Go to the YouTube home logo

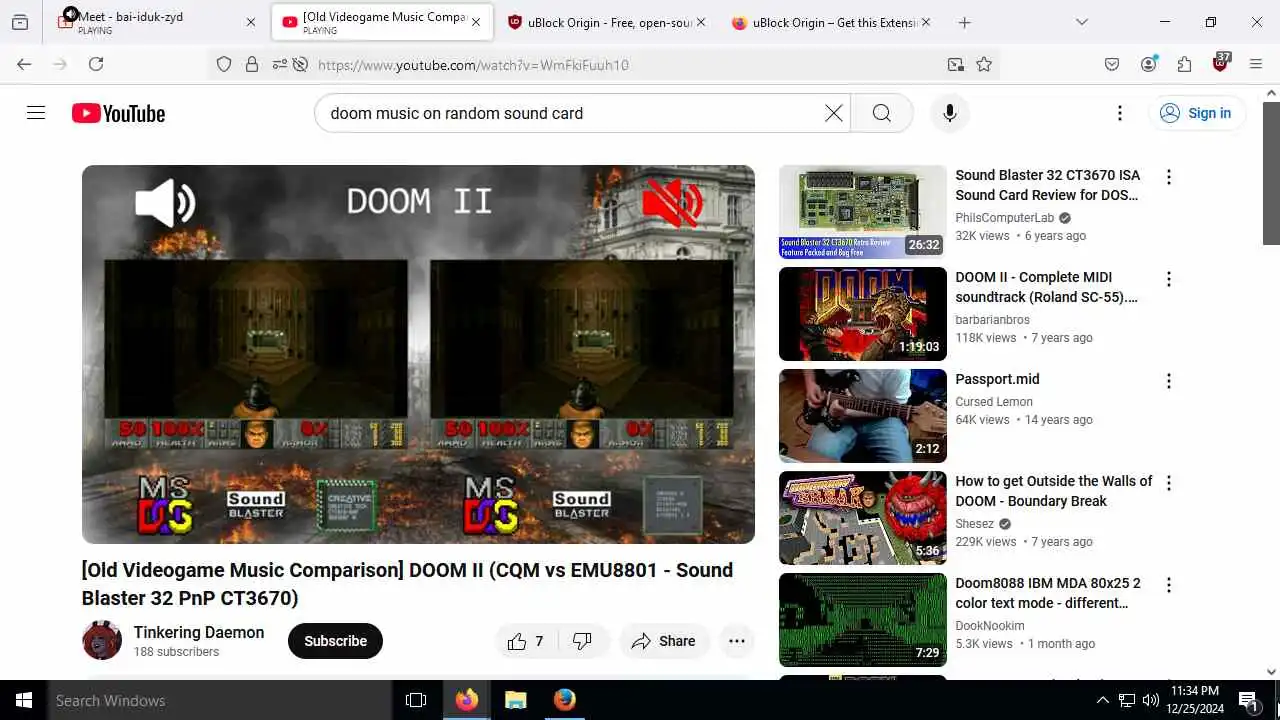point(118,113)
